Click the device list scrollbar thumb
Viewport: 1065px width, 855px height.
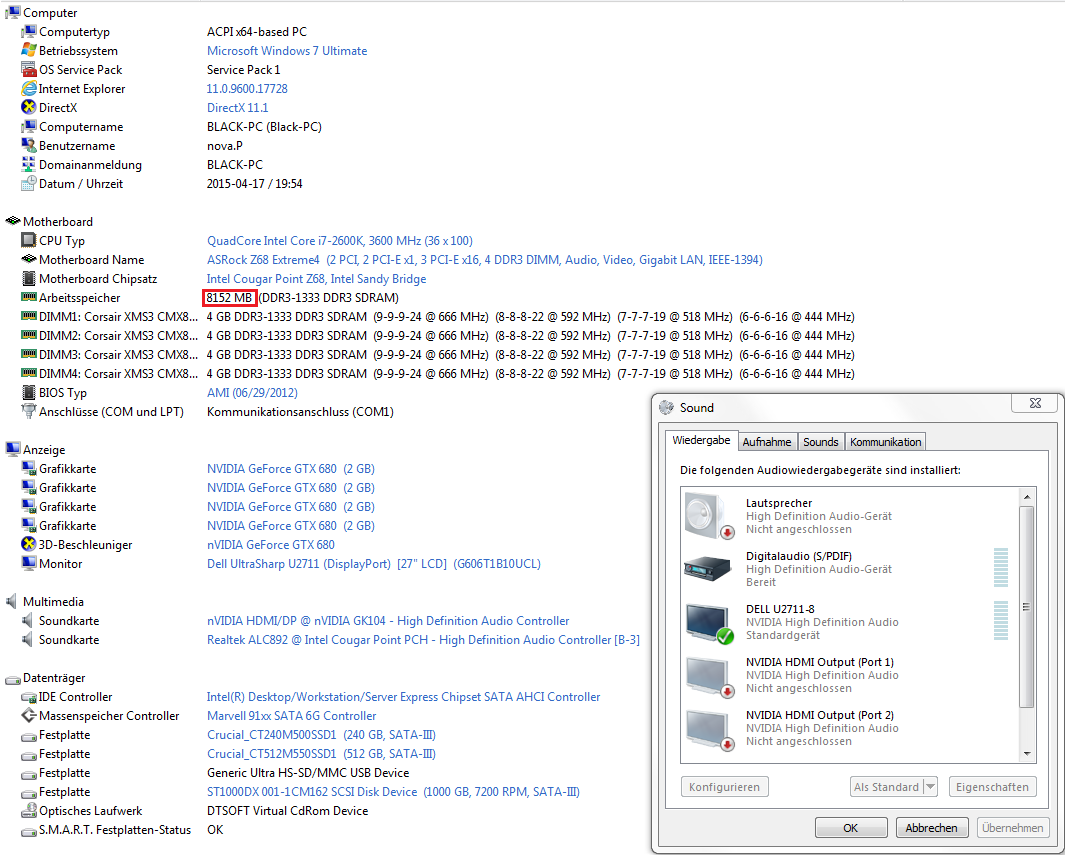point(1027,606)
